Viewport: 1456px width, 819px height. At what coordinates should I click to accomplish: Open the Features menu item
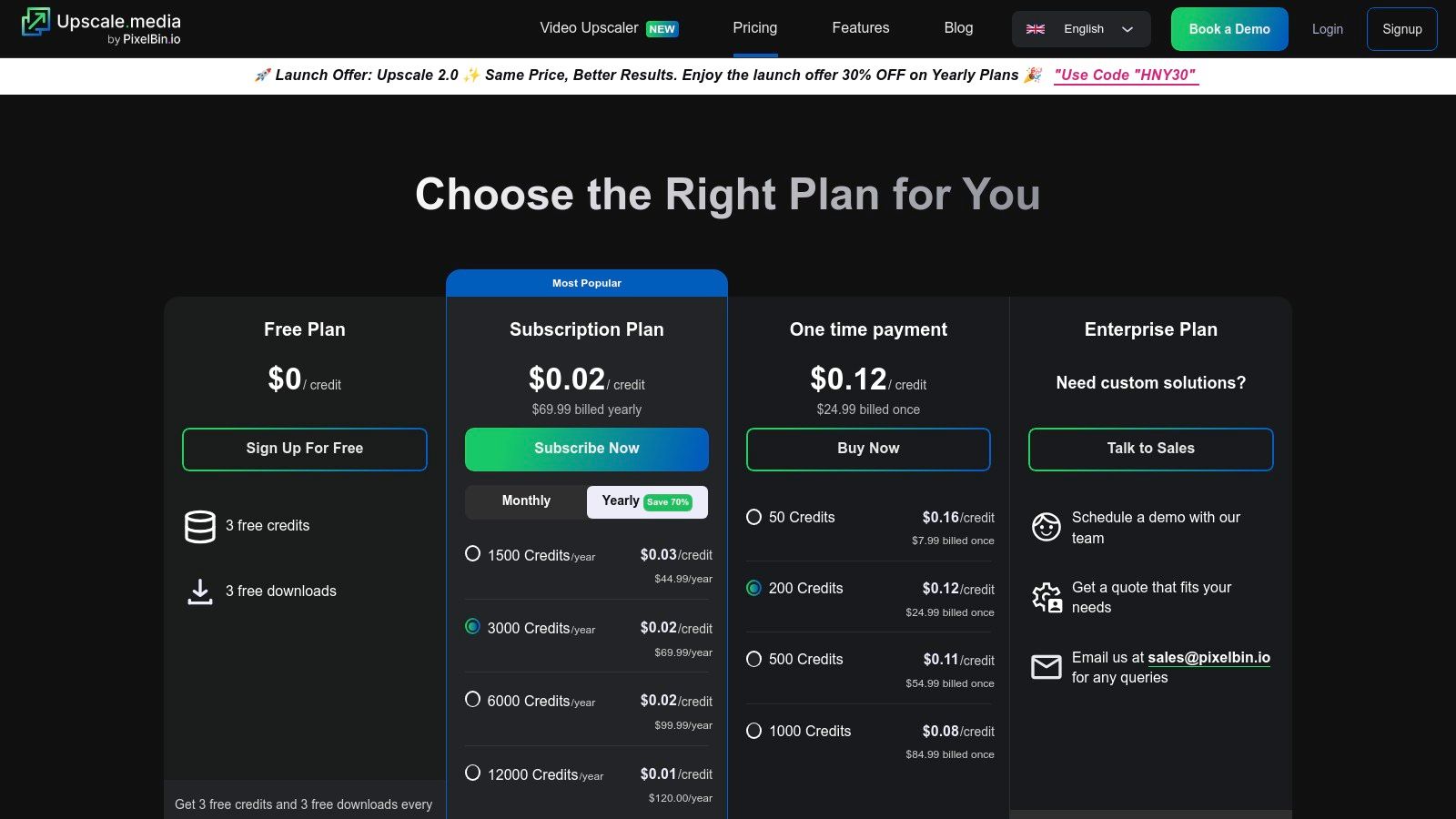tap(860, 28)
